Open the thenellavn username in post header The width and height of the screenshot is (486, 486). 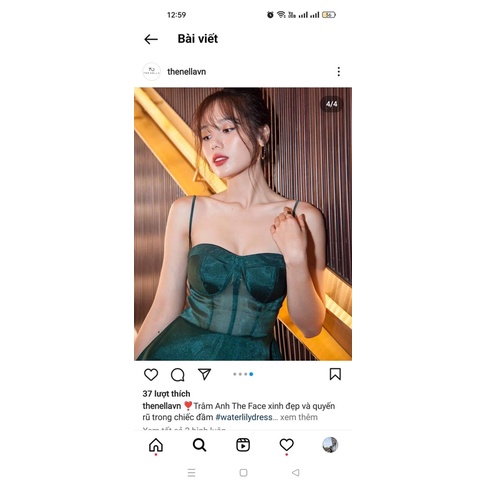point(186,72)
